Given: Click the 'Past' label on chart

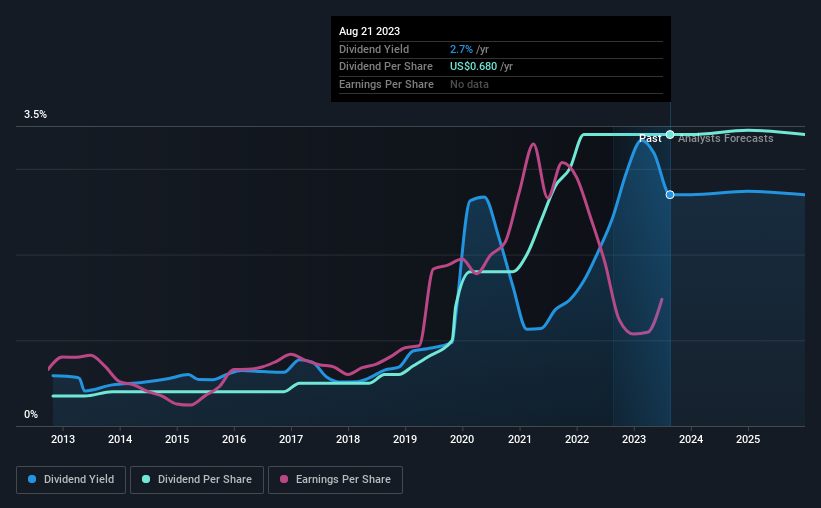Looking at the screenshot, I should tap(650, 138).
